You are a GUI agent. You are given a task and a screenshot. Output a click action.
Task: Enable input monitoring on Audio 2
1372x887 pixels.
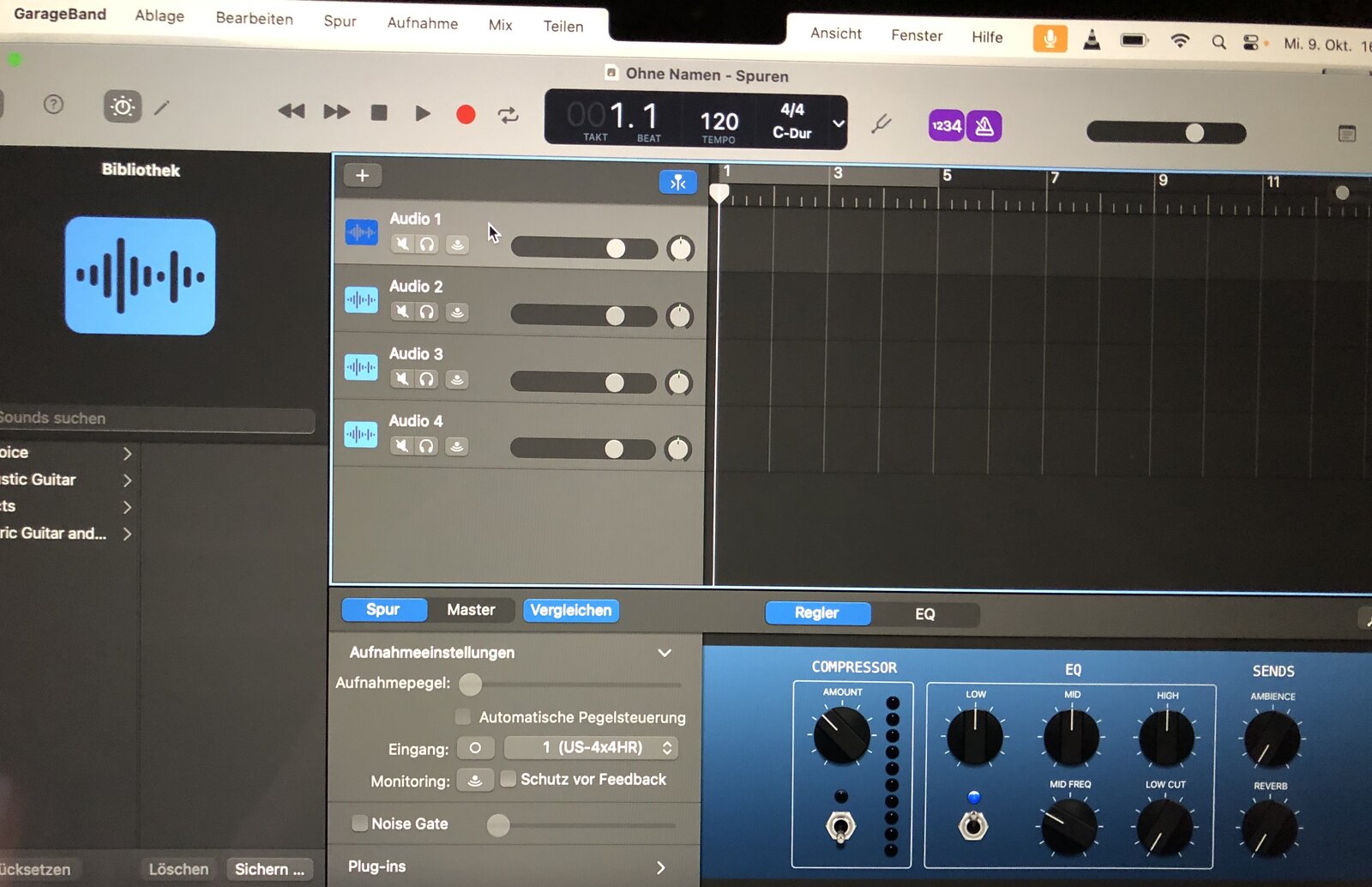tap(458, 312)
